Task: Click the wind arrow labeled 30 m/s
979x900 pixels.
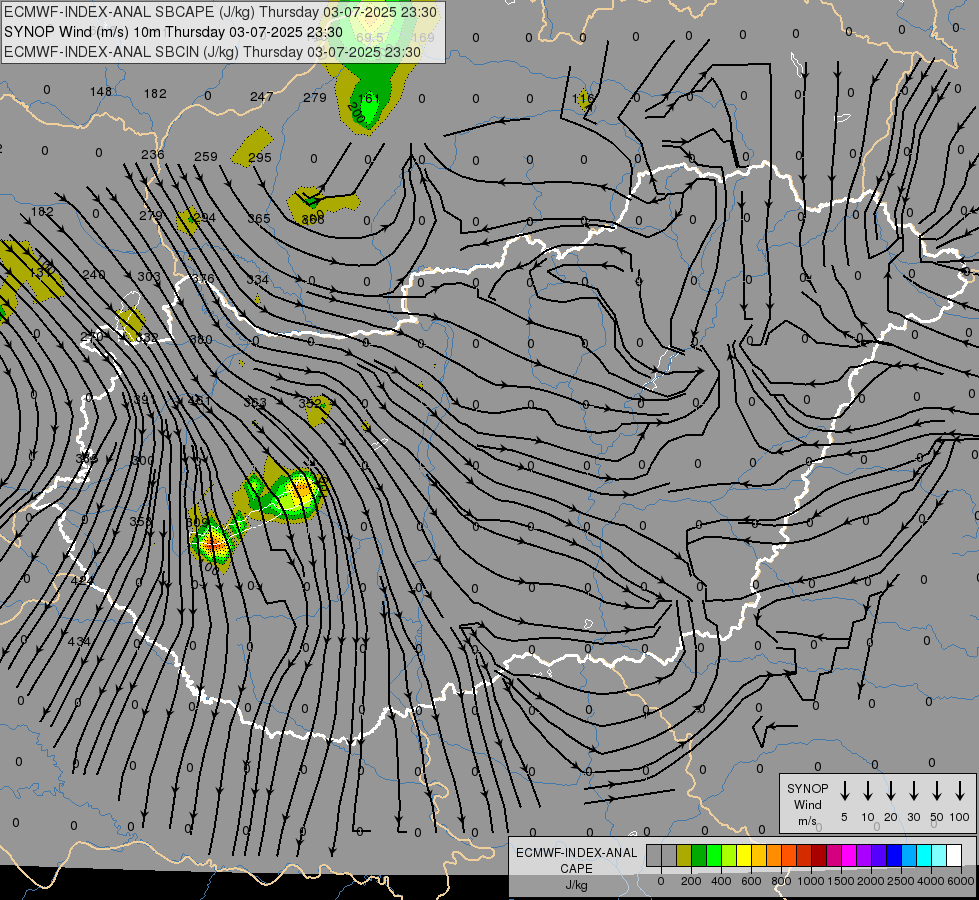Action: [914, 791]
